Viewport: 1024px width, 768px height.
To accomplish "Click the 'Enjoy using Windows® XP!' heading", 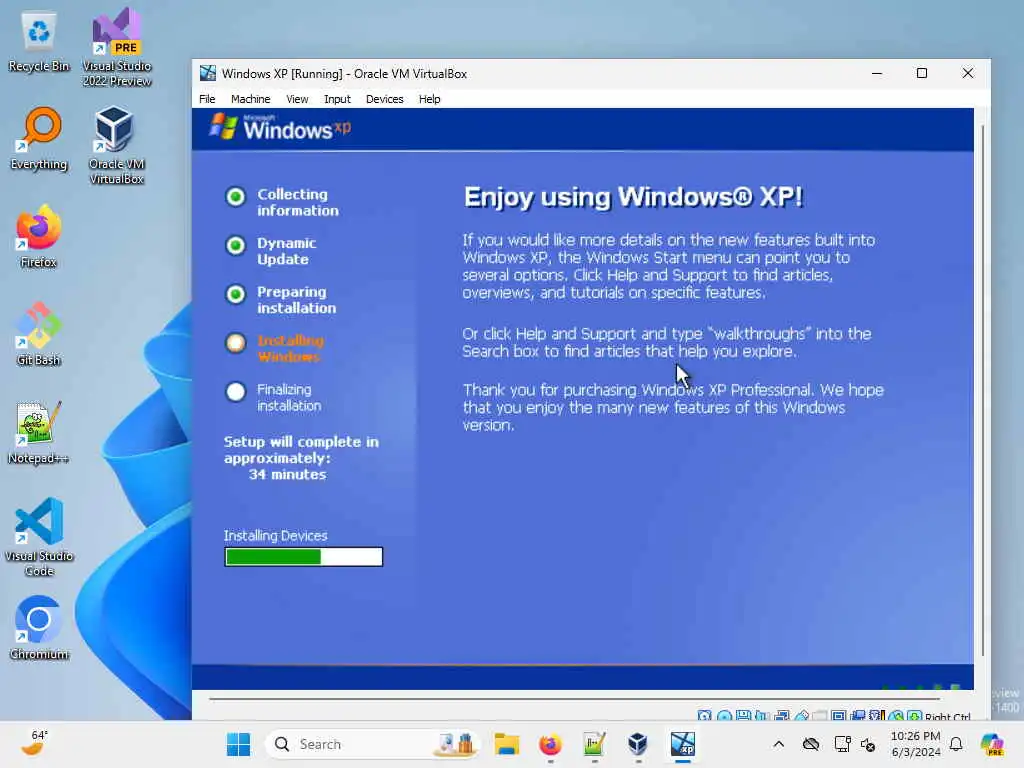I will point(633,197).
